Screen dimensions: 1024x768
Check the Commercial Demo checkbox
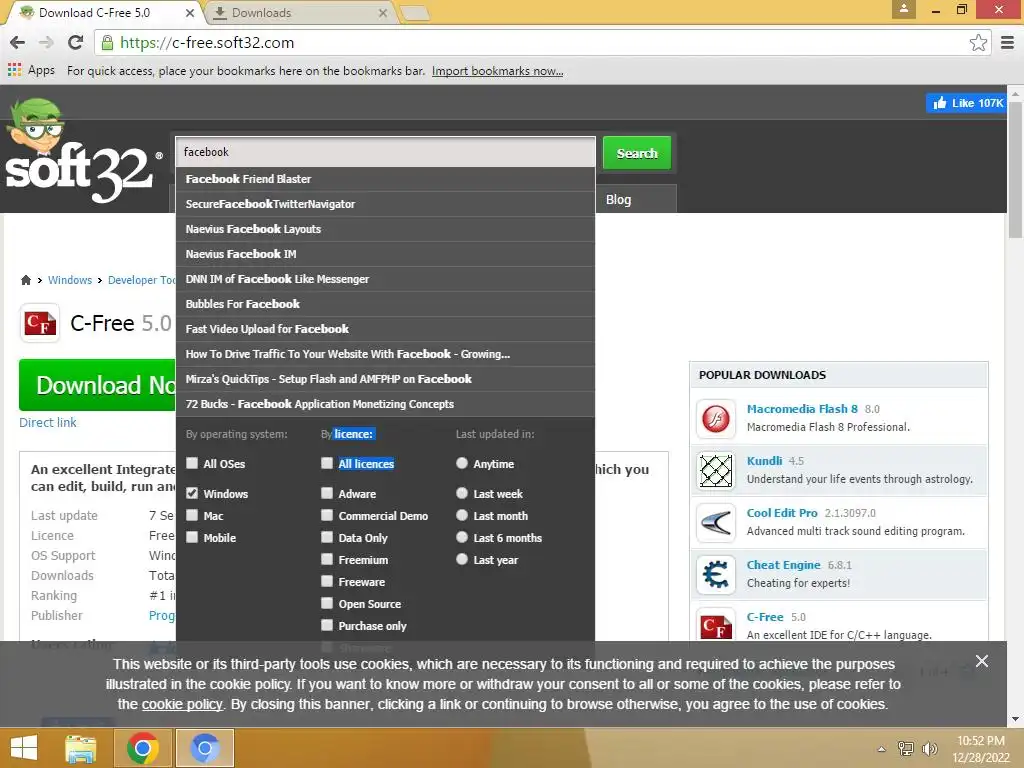click(327, 515)
